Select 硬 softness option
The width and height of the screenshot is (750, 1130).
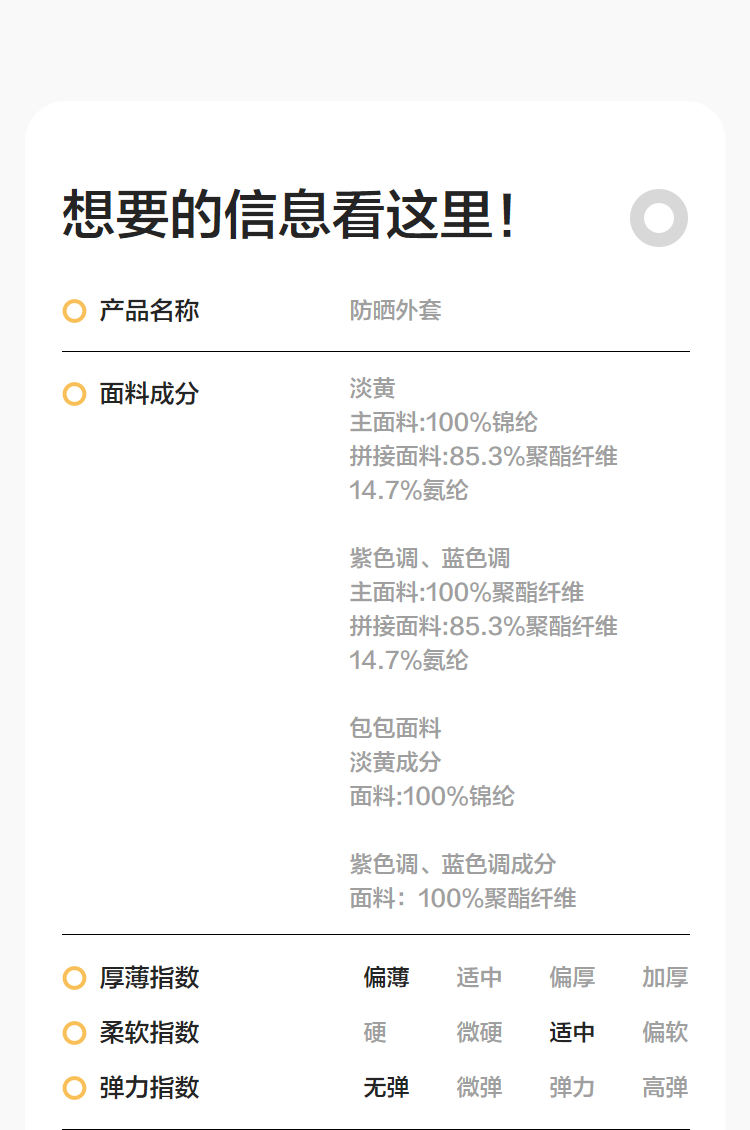coord(375,1032)
